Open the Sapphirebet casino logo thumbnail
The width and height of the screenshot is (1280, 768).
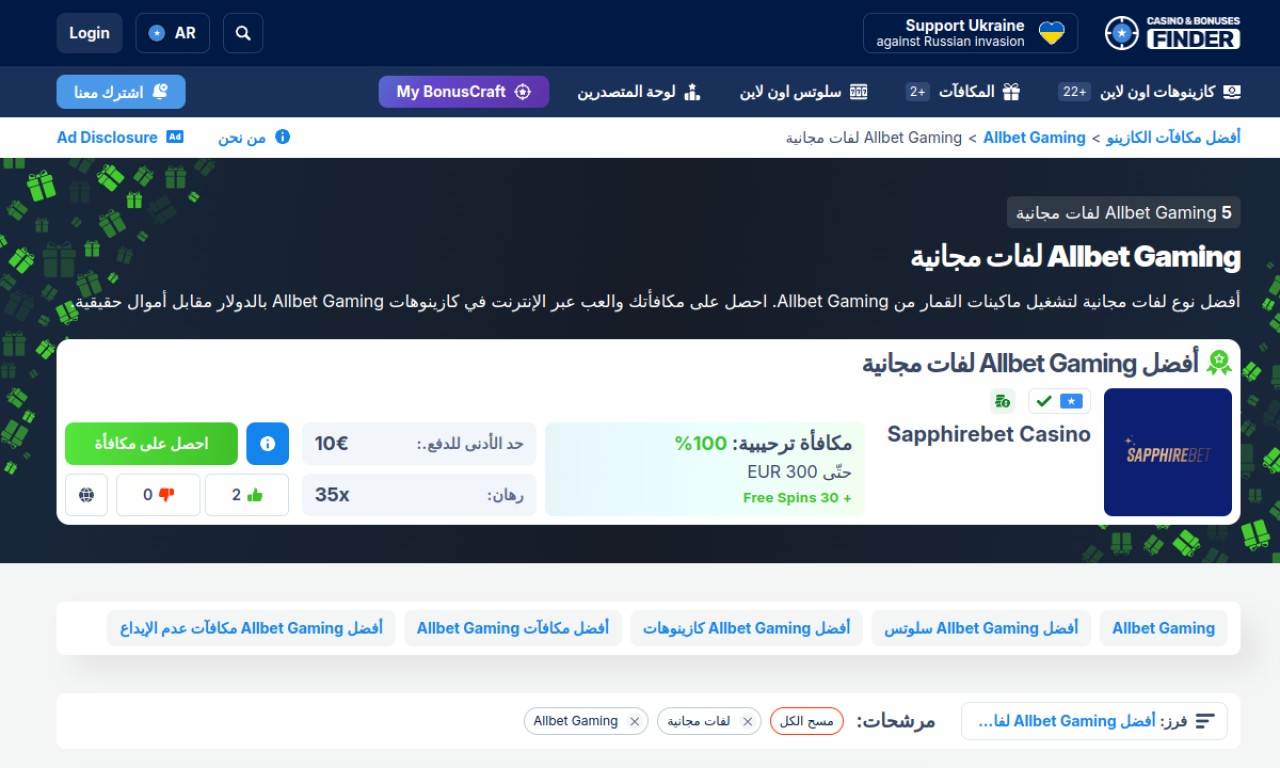(x=1167, y=452)
